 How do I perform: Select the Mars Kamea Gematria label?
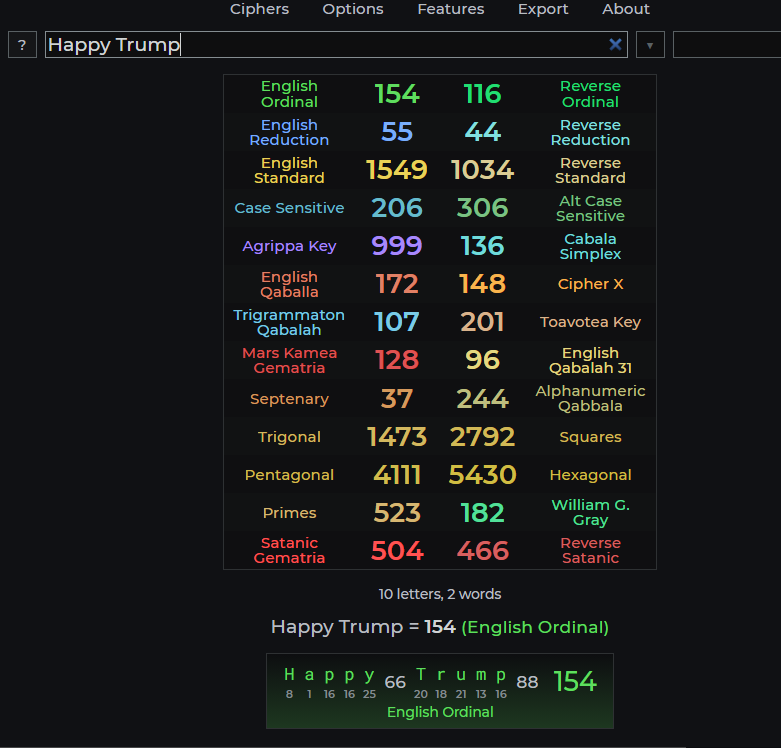tap(289, 360)
